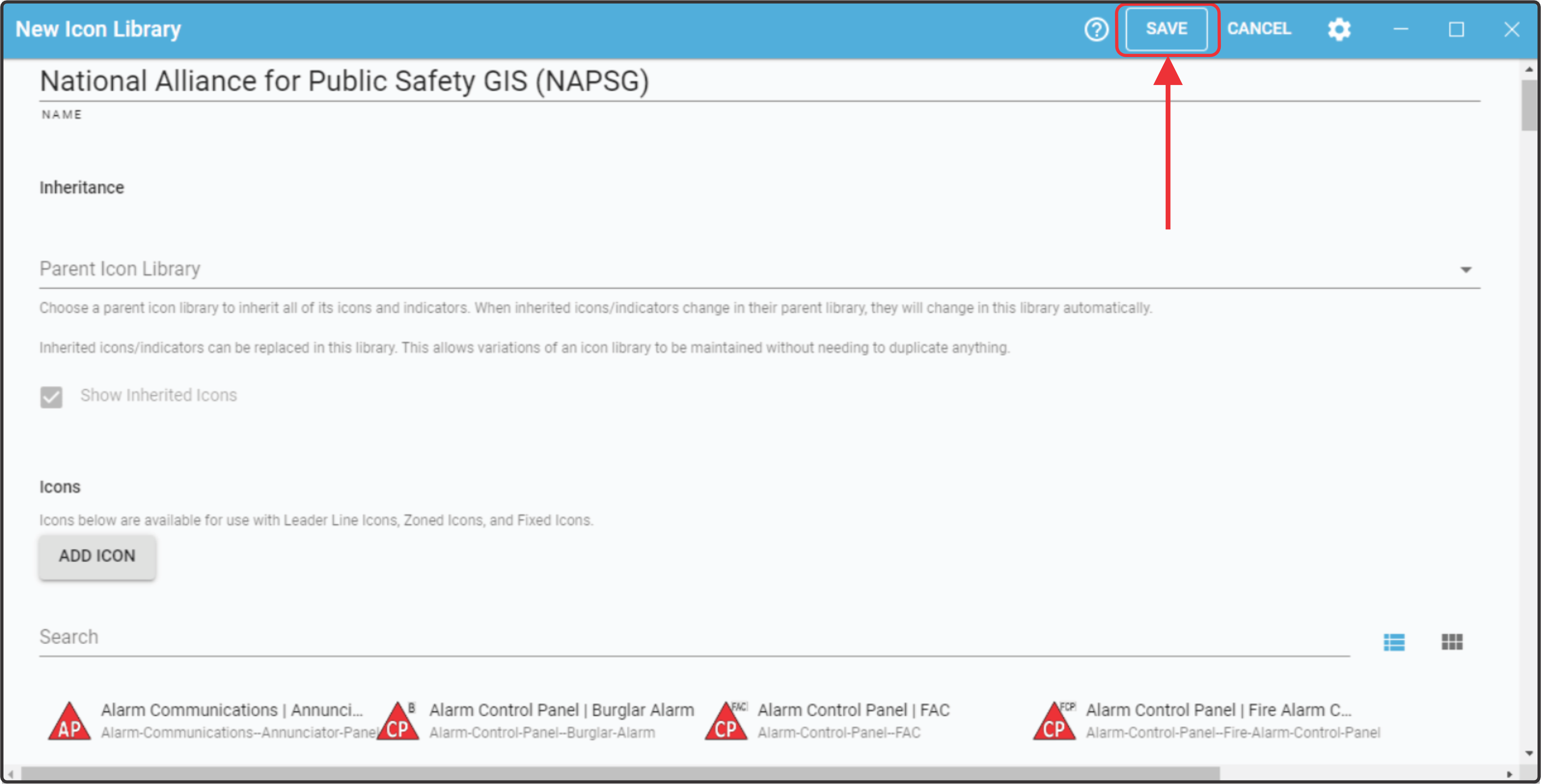Screen dimensions: 1541x784
Task: Click the scroll down arrow
Action: (x=1529, y=753)
